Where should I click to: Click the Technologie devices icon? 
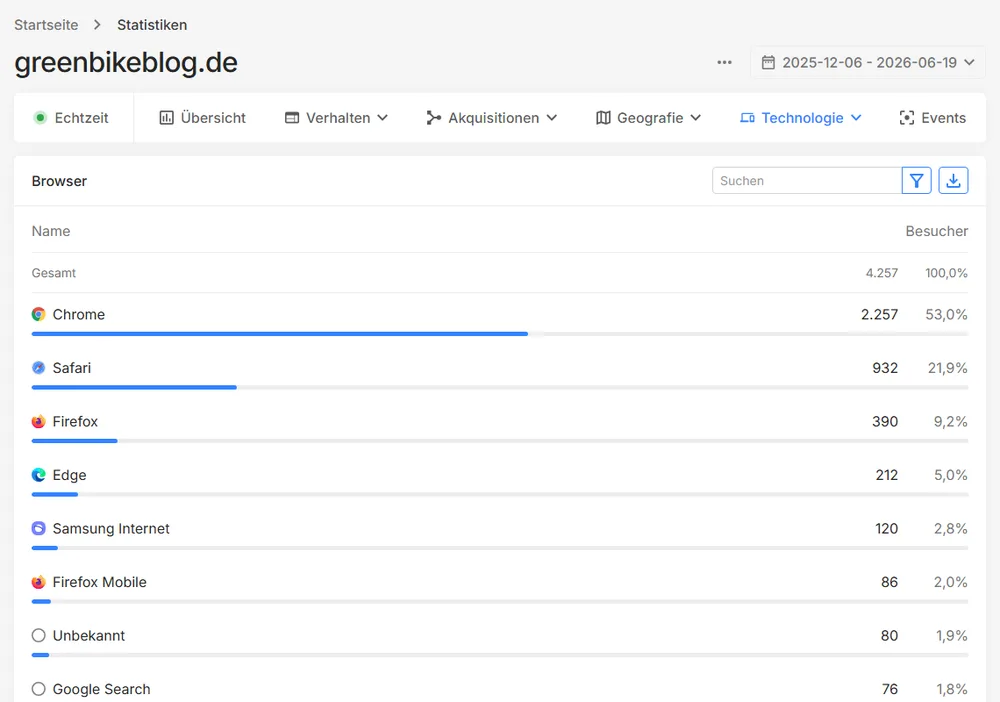point(747,118)
